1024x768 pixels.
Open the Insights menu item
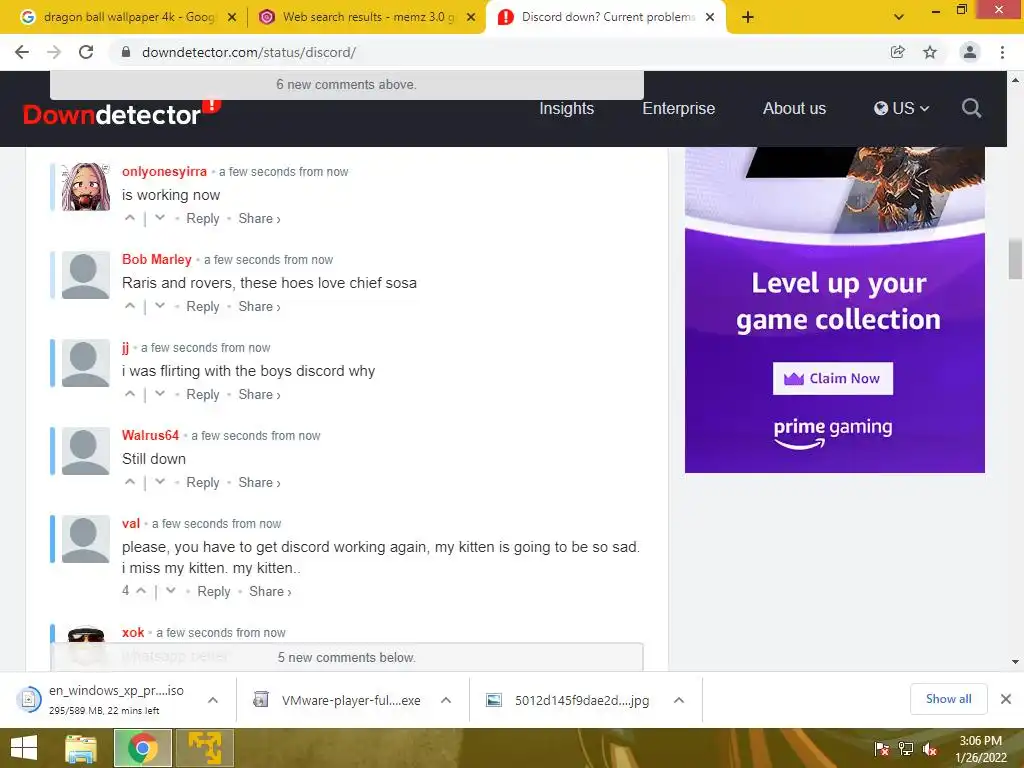[566, 108]
